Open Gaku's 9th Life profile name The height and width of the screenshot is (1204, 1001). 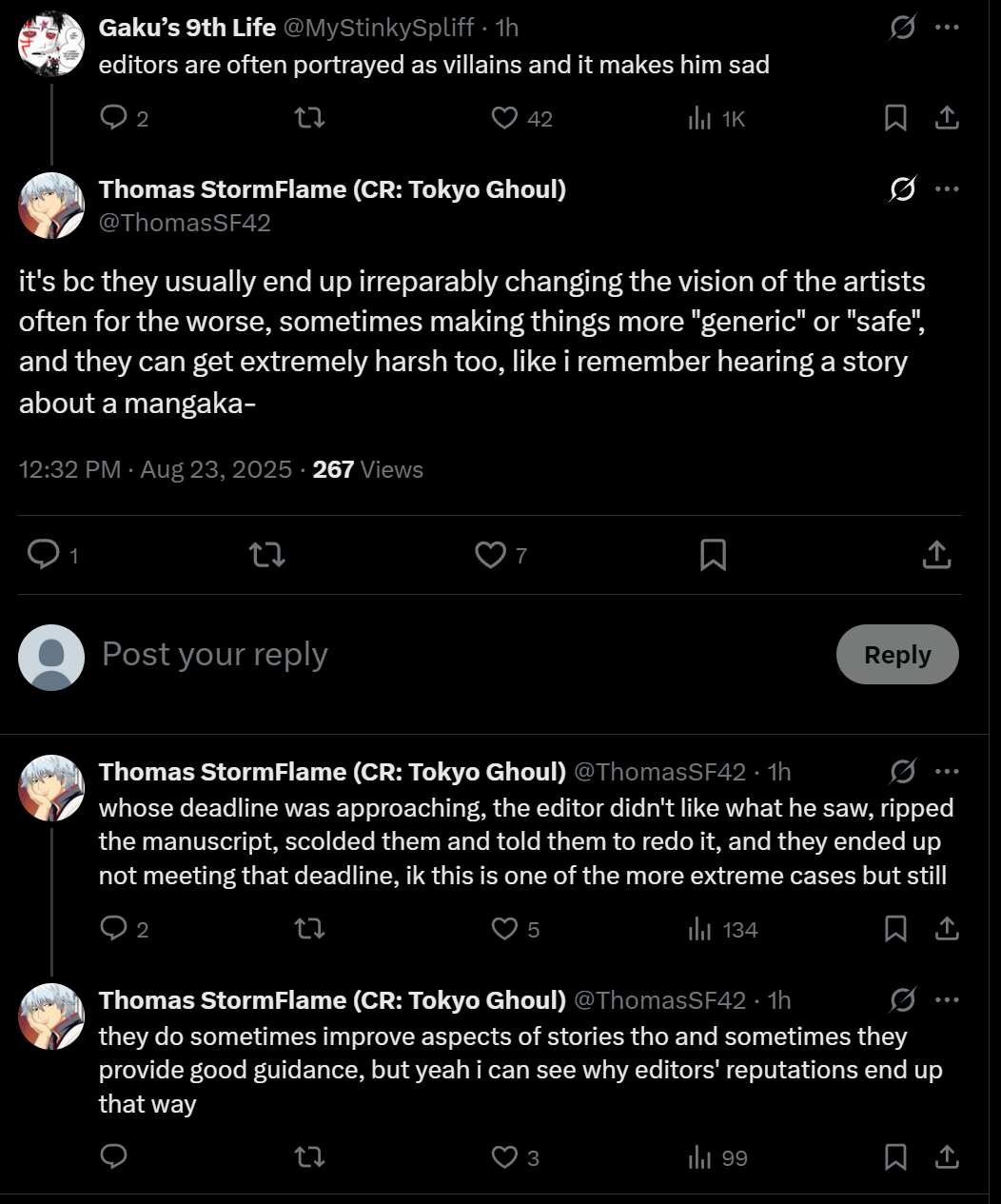[187, 28]
